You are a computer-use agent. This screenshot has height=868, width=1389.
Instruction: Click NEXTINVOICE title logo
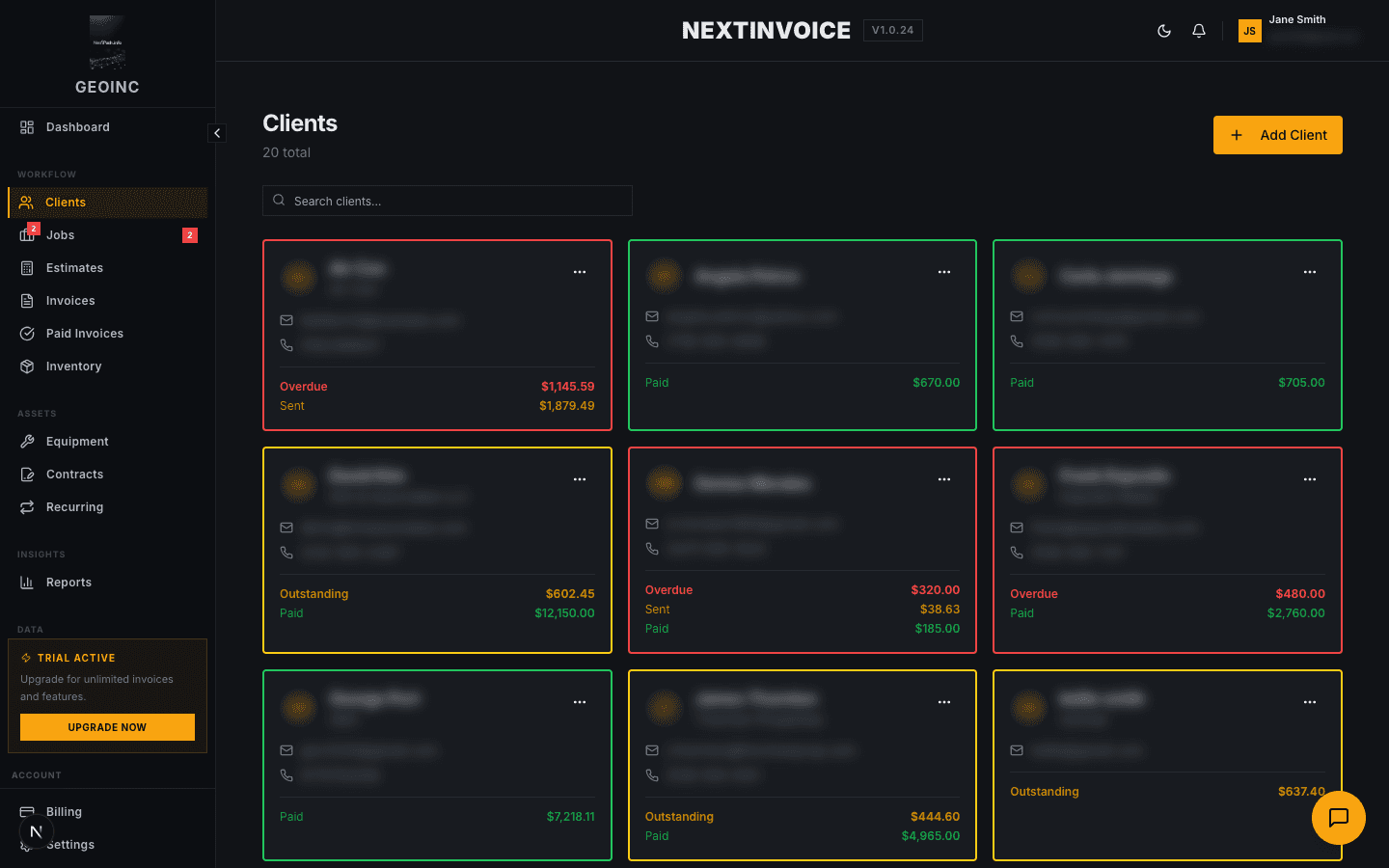pos(766,31)
